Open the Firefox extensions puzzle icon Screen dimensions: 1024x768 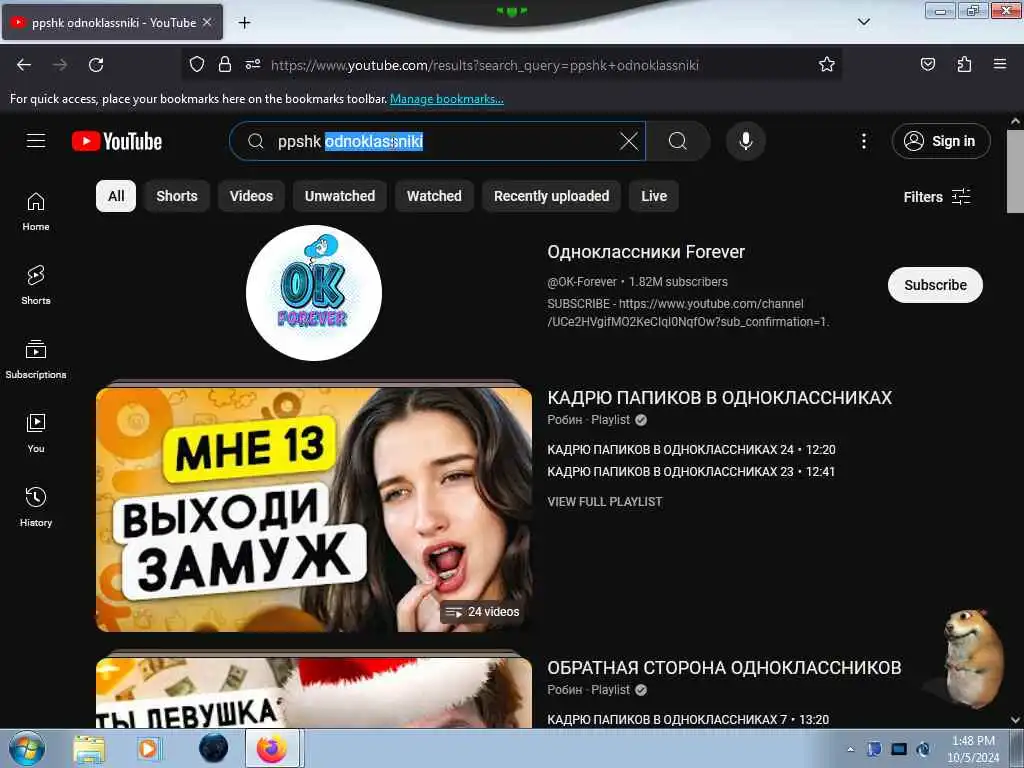pos(964,64)
